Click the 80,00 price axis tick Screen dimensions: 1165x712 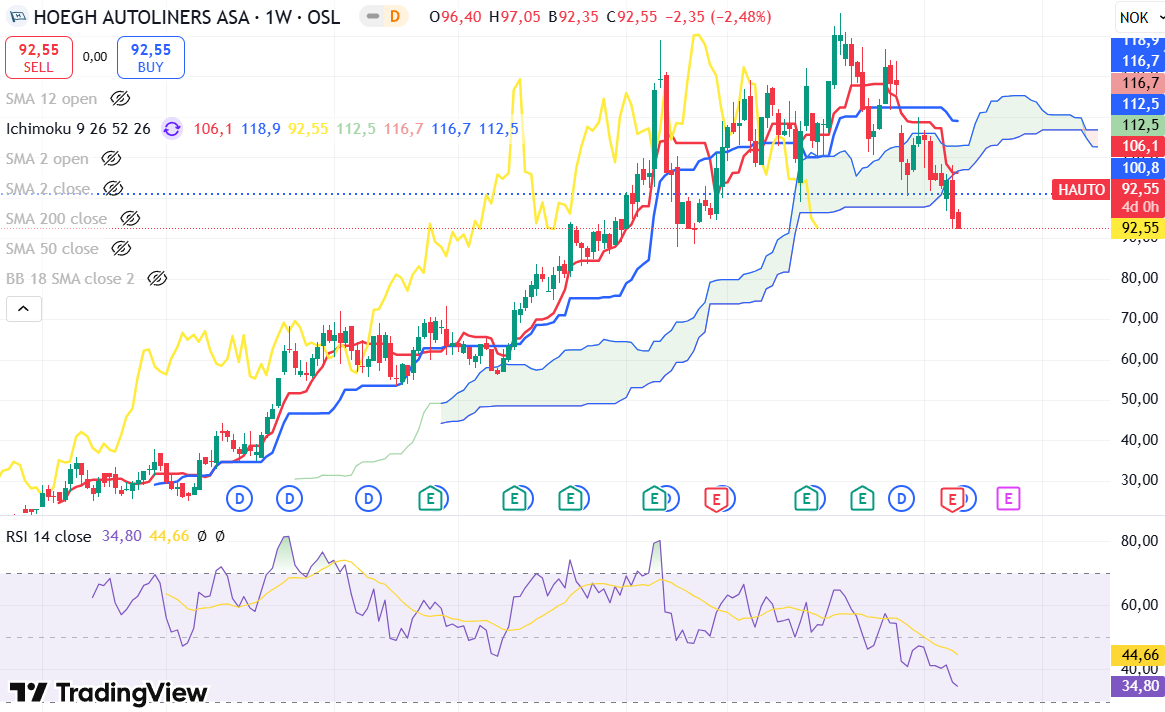(1140, 278)
